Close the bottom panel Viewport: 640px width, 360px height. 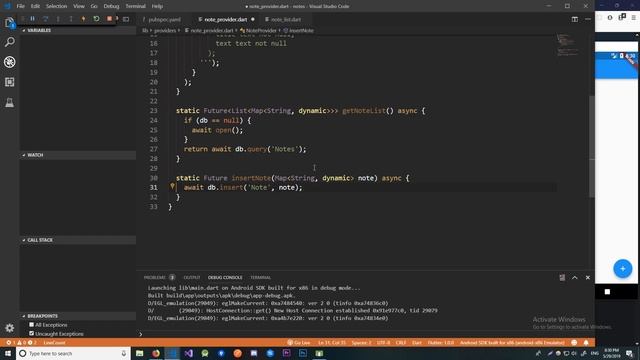coord(588,278)
